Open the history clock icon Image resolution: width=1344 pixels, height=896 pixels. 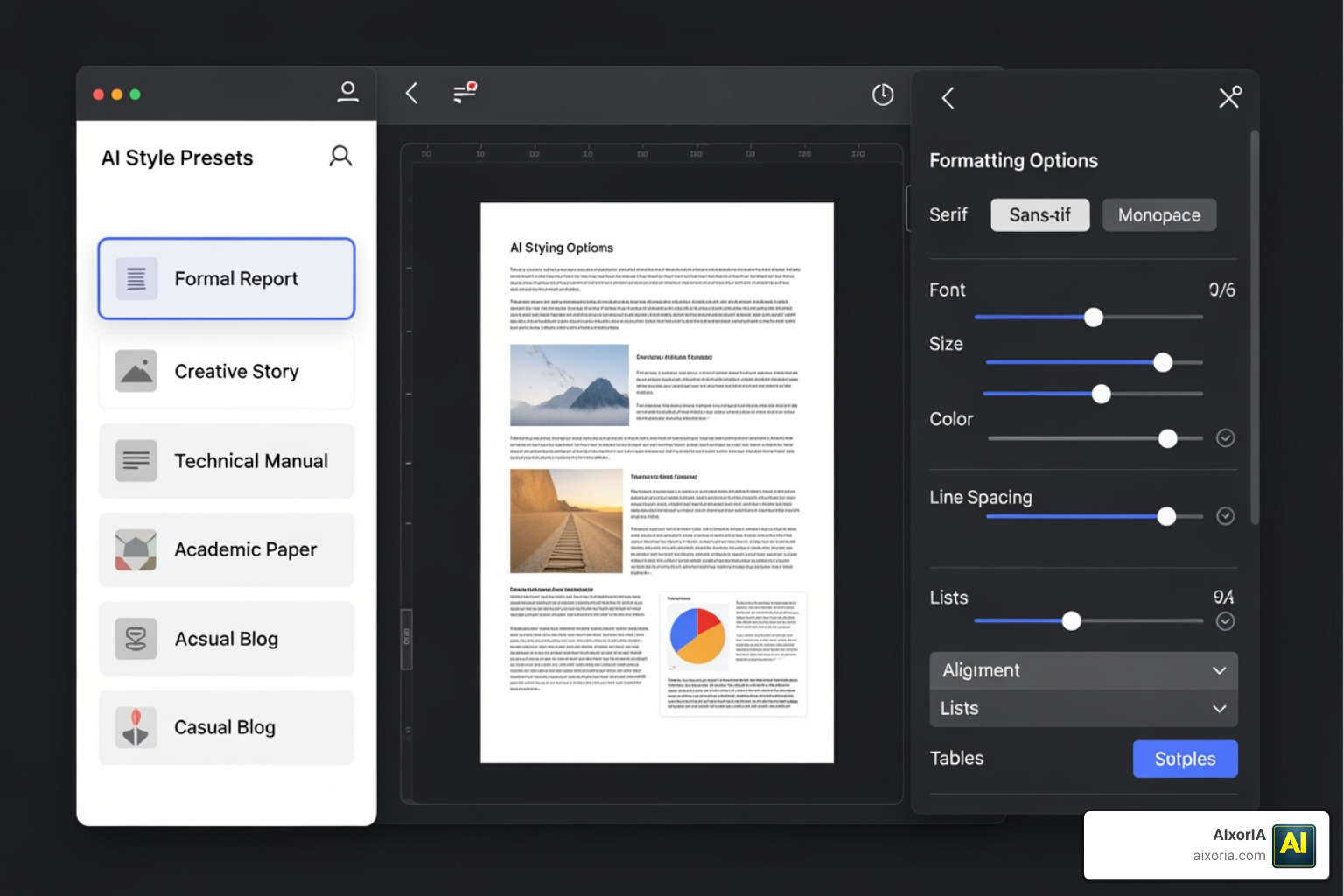tap(883, 94)
